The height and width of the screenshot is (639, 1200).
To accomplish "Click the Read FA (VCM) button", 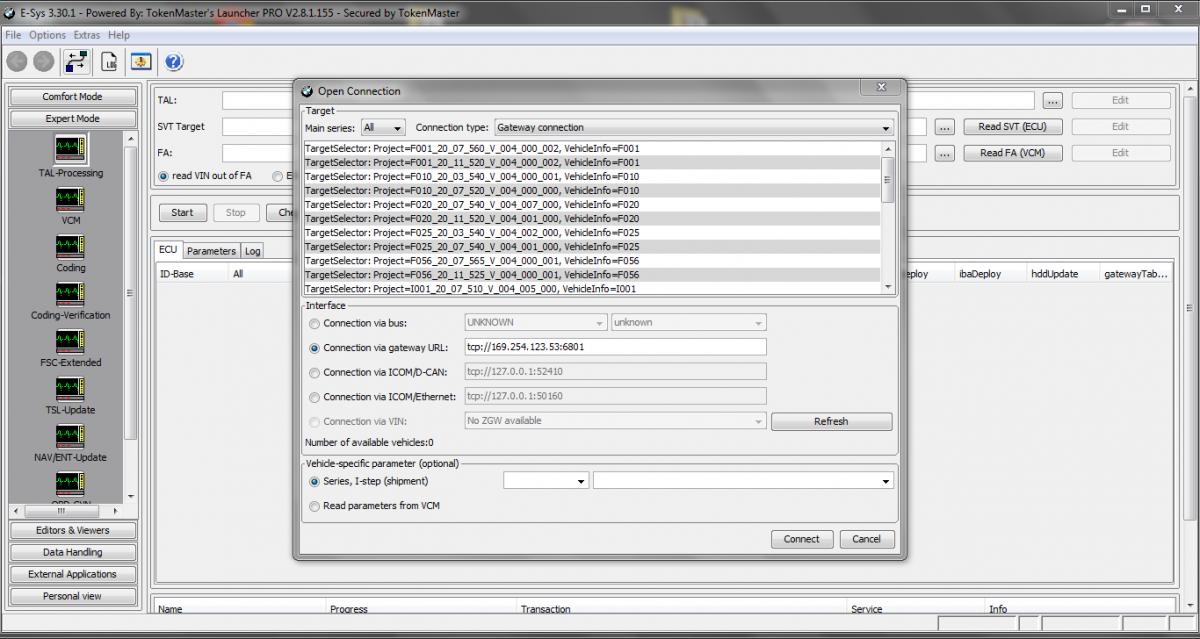I will (x=1012, y=153).
